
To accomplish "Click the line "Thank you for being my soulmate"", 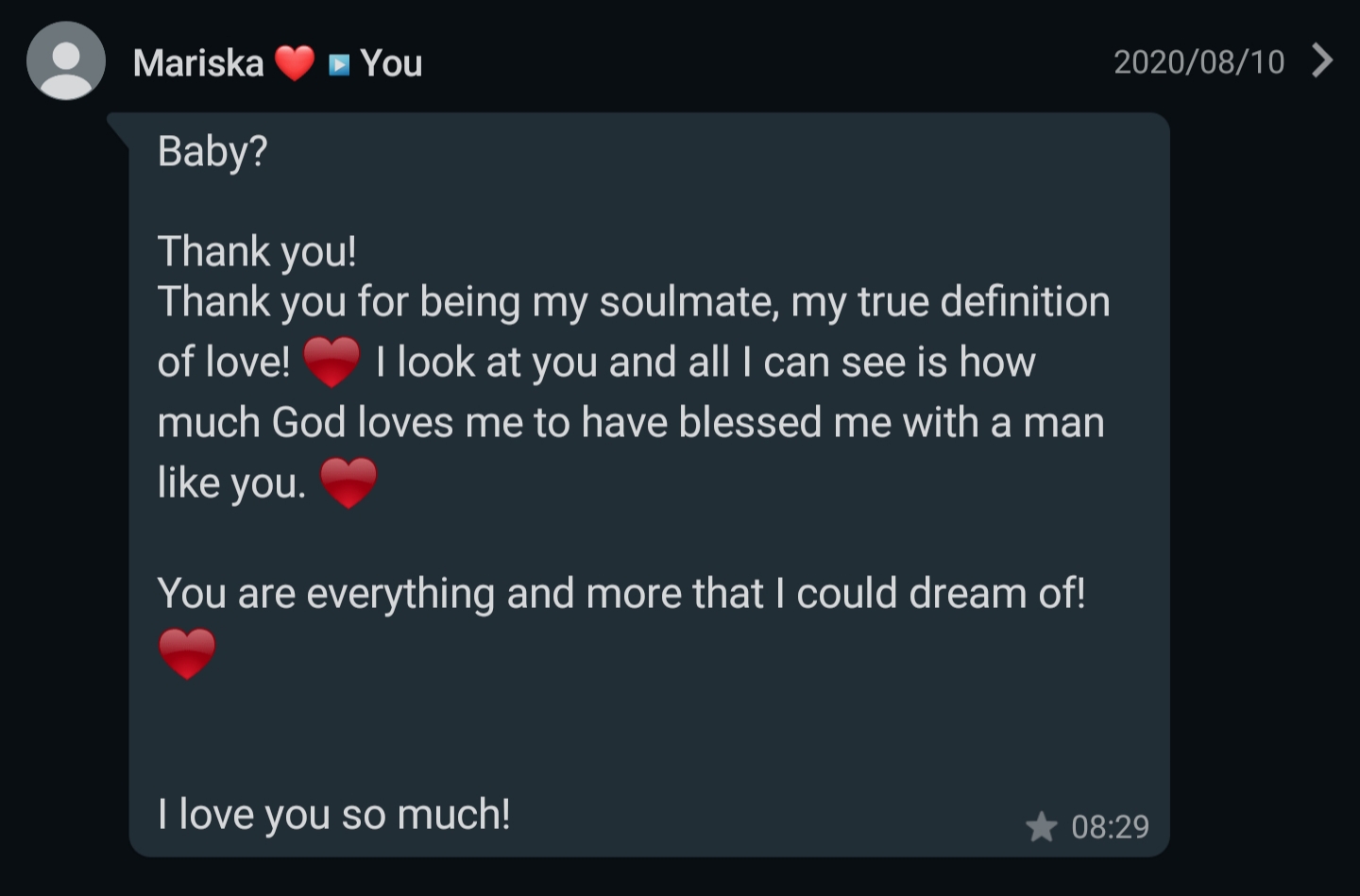I will pos(633,302).
